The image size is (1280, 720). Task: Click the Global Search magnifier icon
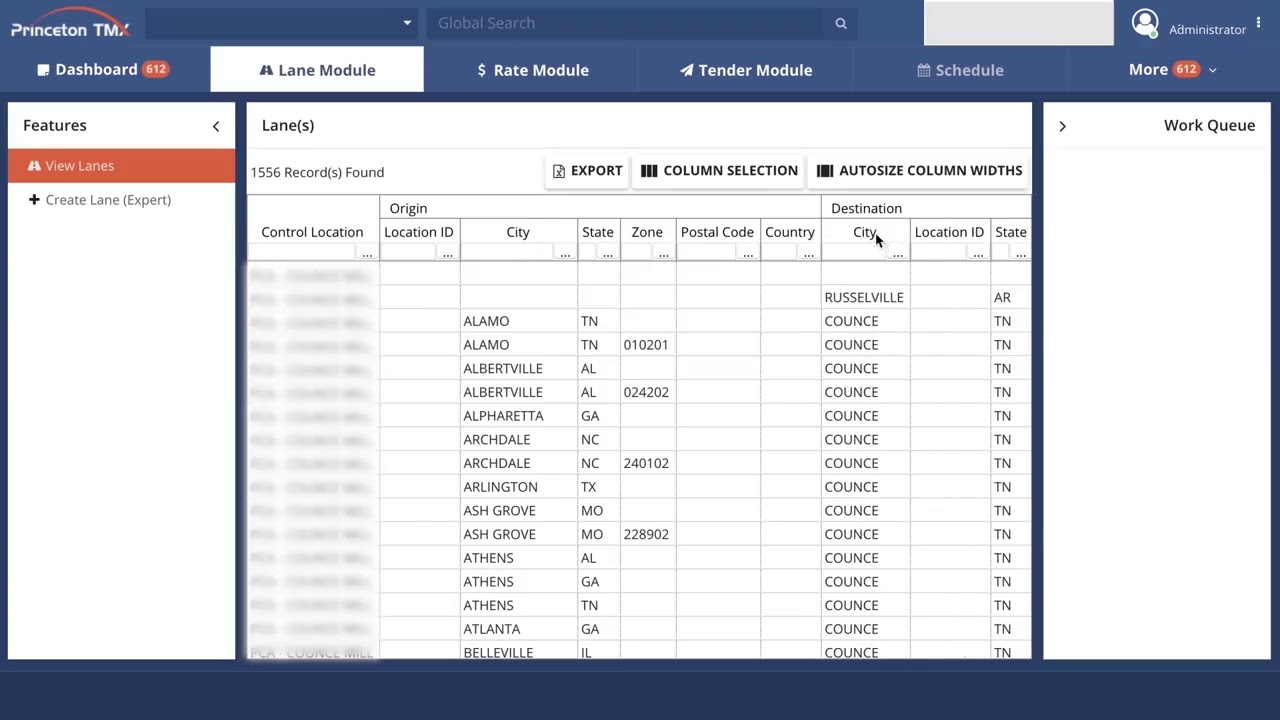point(841,23)
